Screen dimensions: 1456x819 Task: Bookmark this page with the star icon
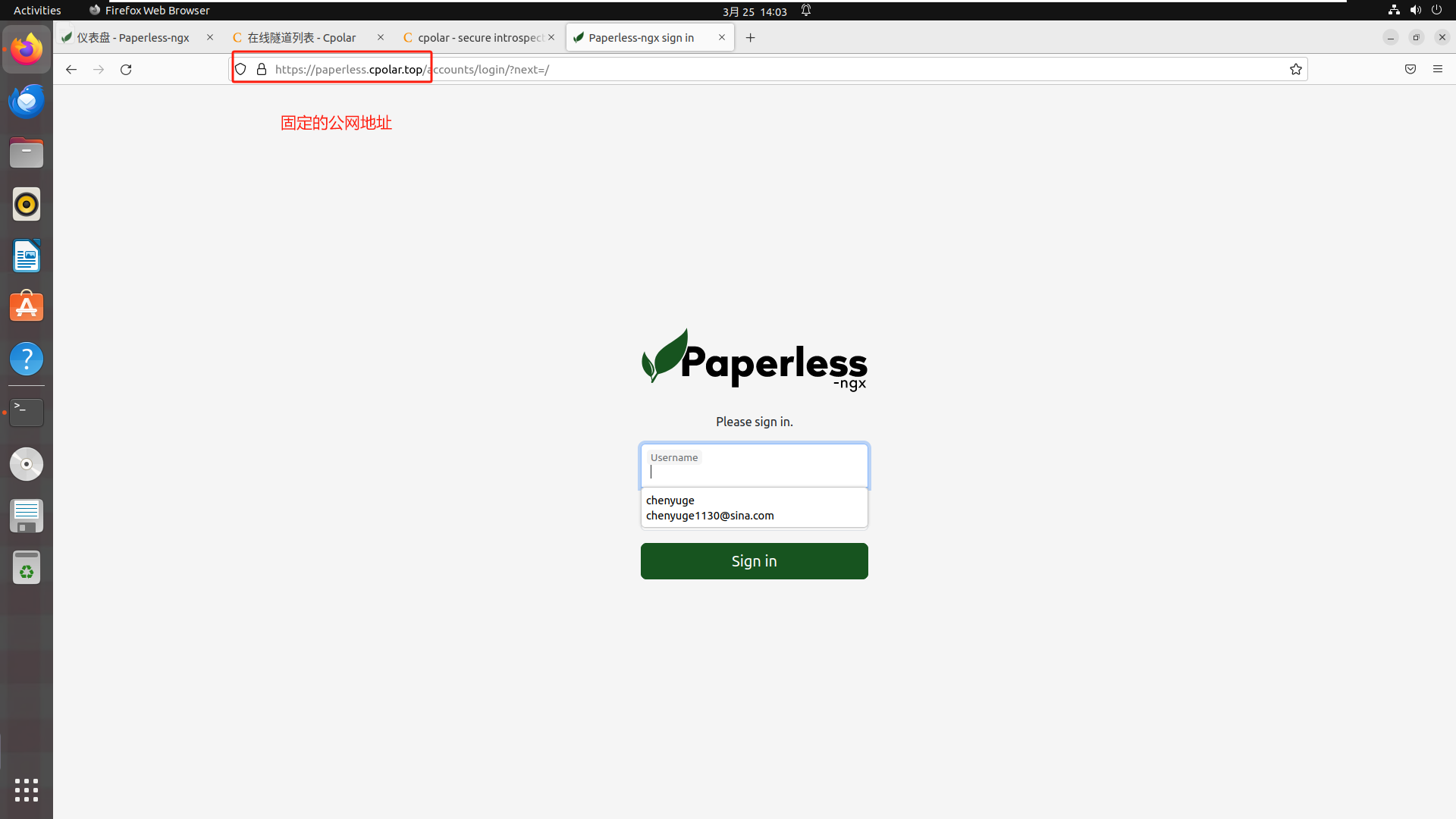[x=1296, y=69]
